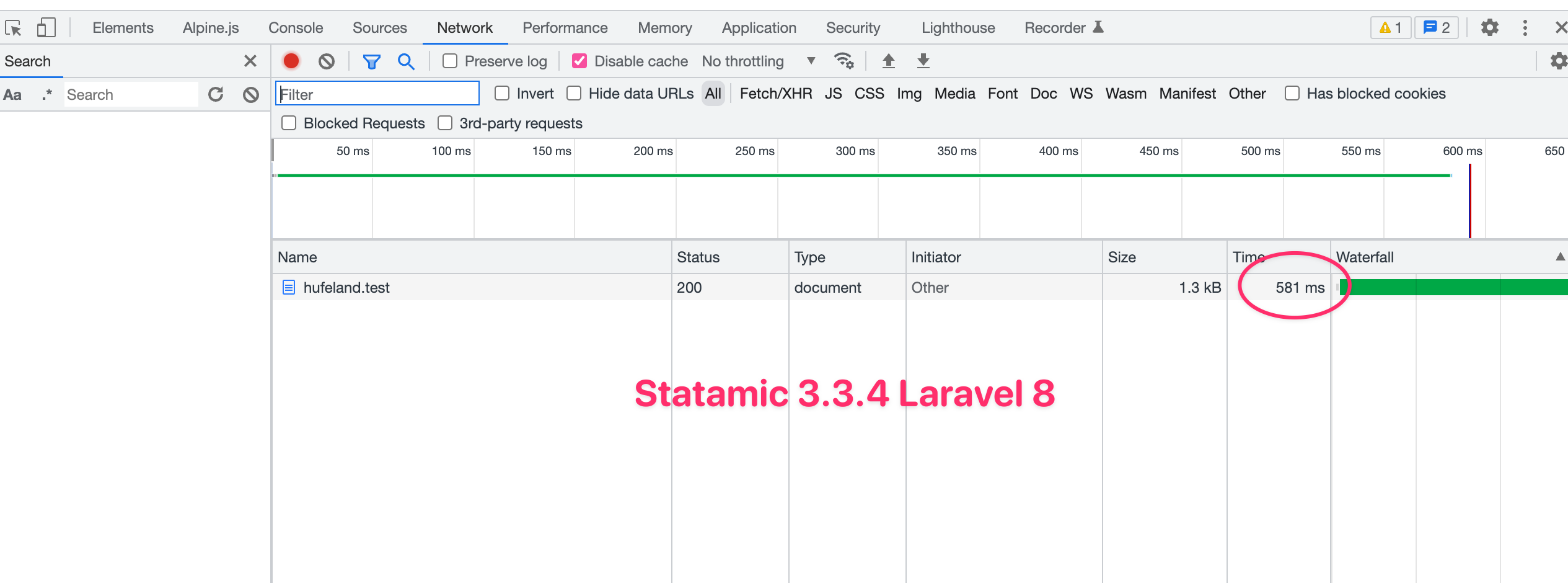This screenshot has width=1568, height=583.
Task: Activate the inspect element picker icon
Action: pos(13,28)
